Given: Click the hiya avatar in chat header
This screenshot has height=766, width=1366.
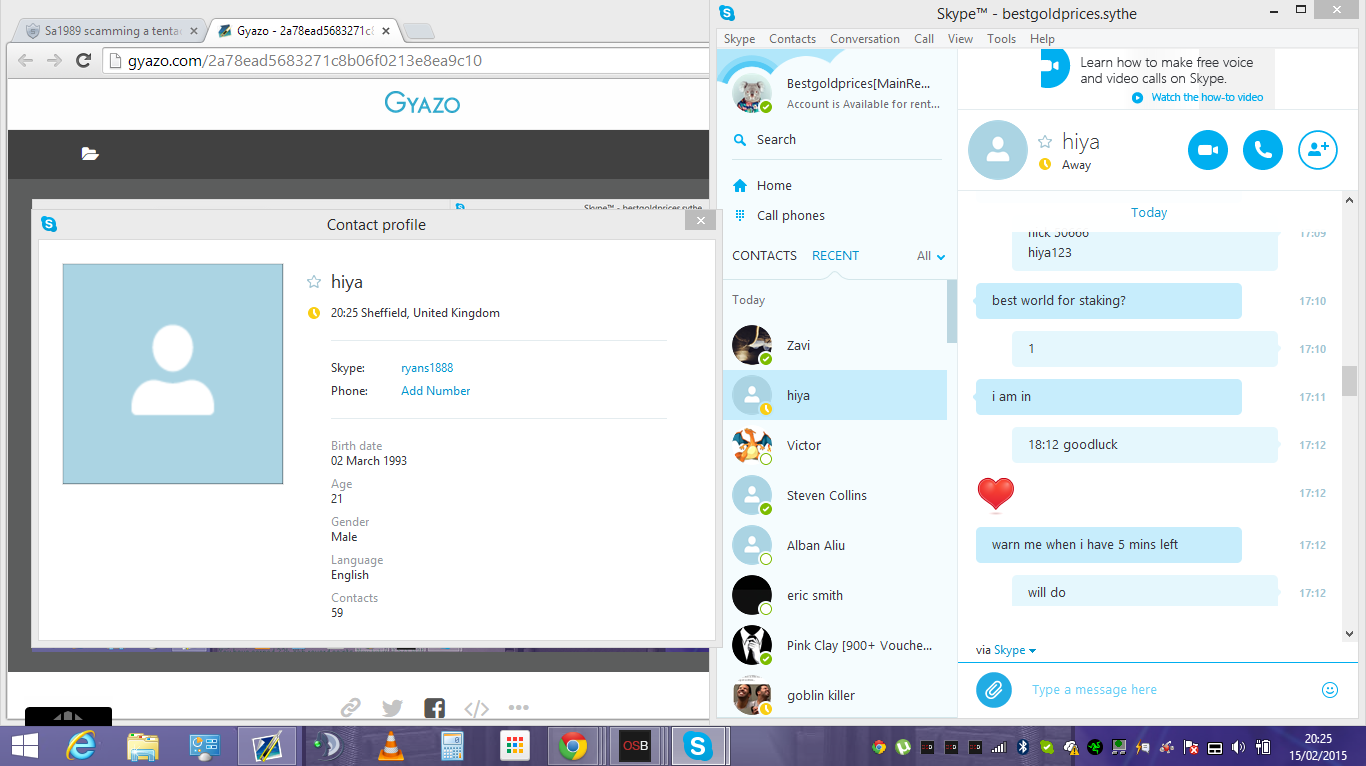Looking at the screenshot, I should [997, 150].
